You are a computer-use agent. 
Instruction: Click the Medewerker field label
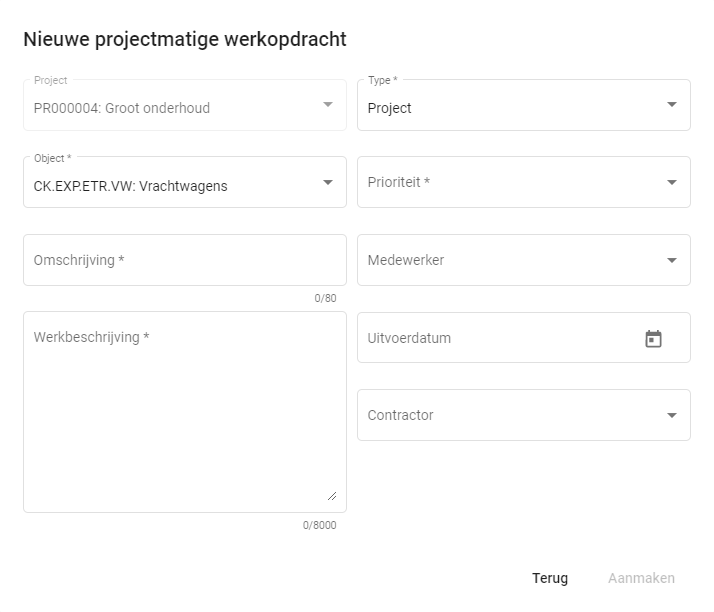tap(406, 260)
